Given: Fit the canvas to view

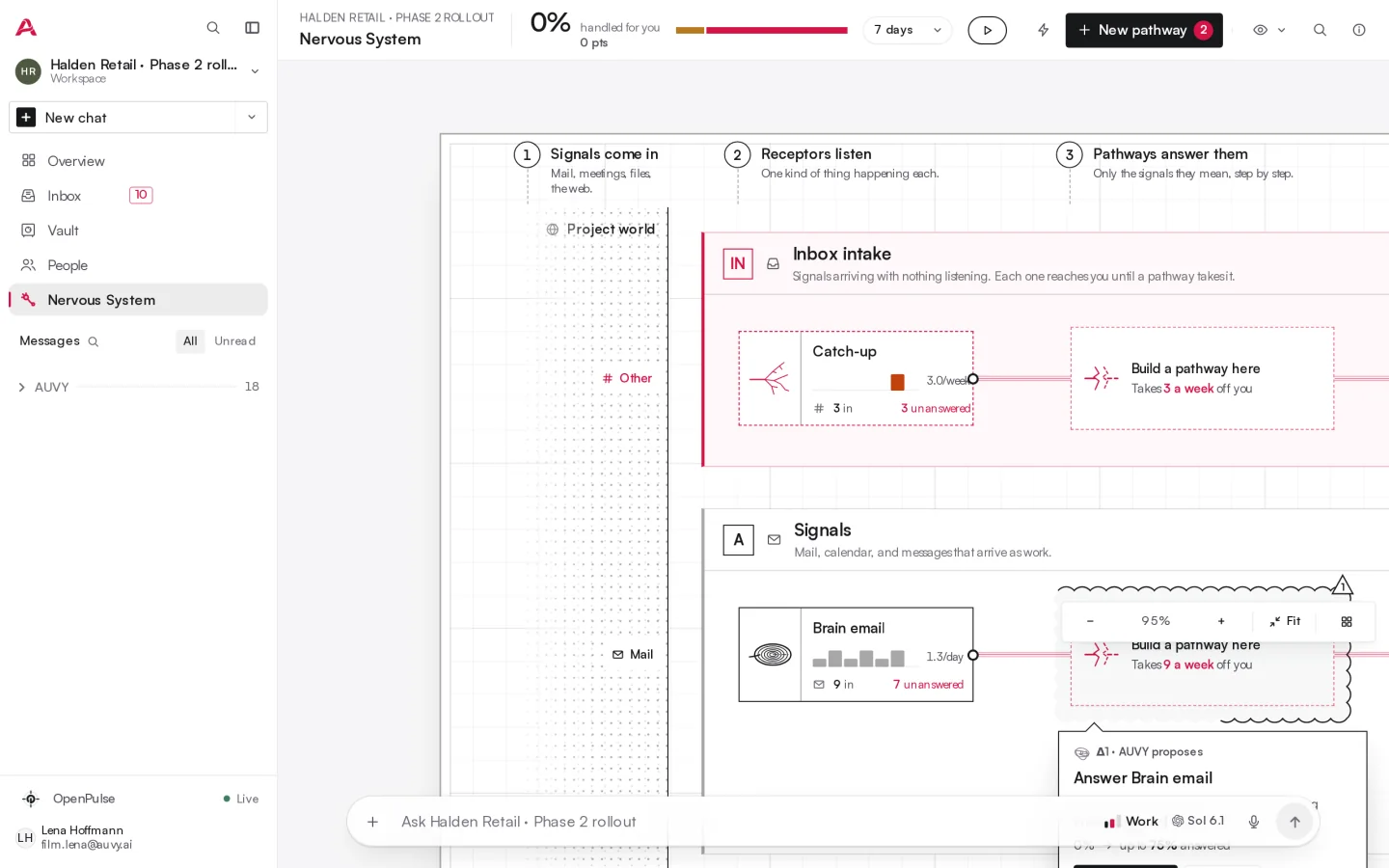Looking at the screenshot, I should [1285, 621].
